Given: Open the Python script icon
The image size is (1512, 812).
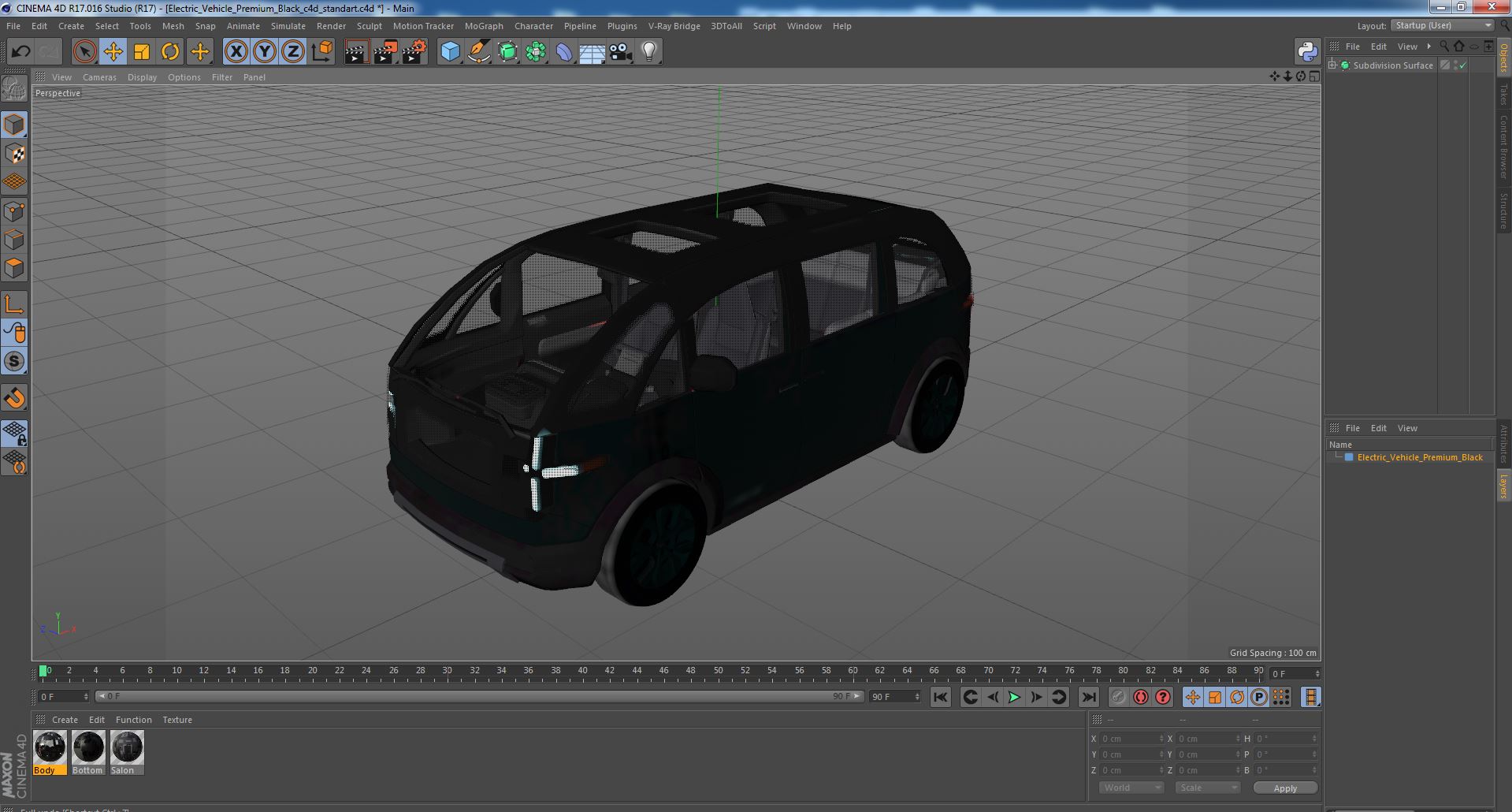Looking at the screenshot, I should (1308, 52).
